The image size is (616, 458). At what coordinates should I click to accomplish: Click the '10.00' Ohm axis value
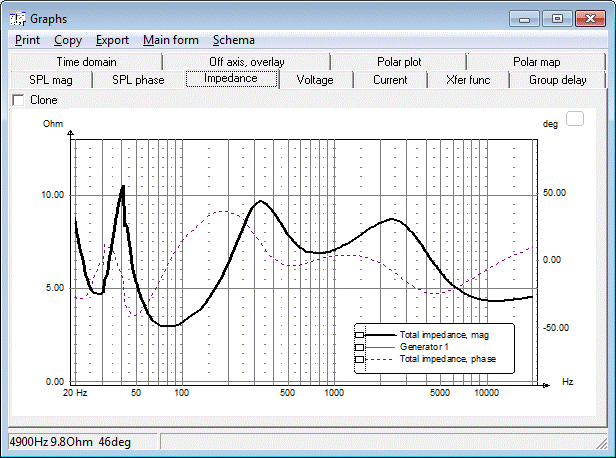pos(53,195)
